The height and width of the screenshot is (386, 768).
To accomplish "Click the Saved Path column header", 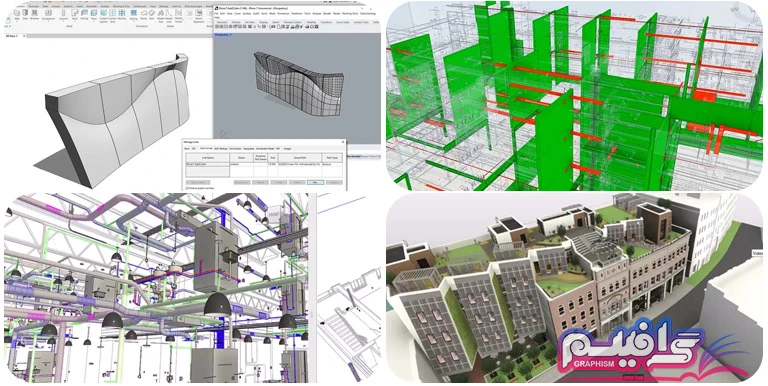I will [x=300, y=158].
